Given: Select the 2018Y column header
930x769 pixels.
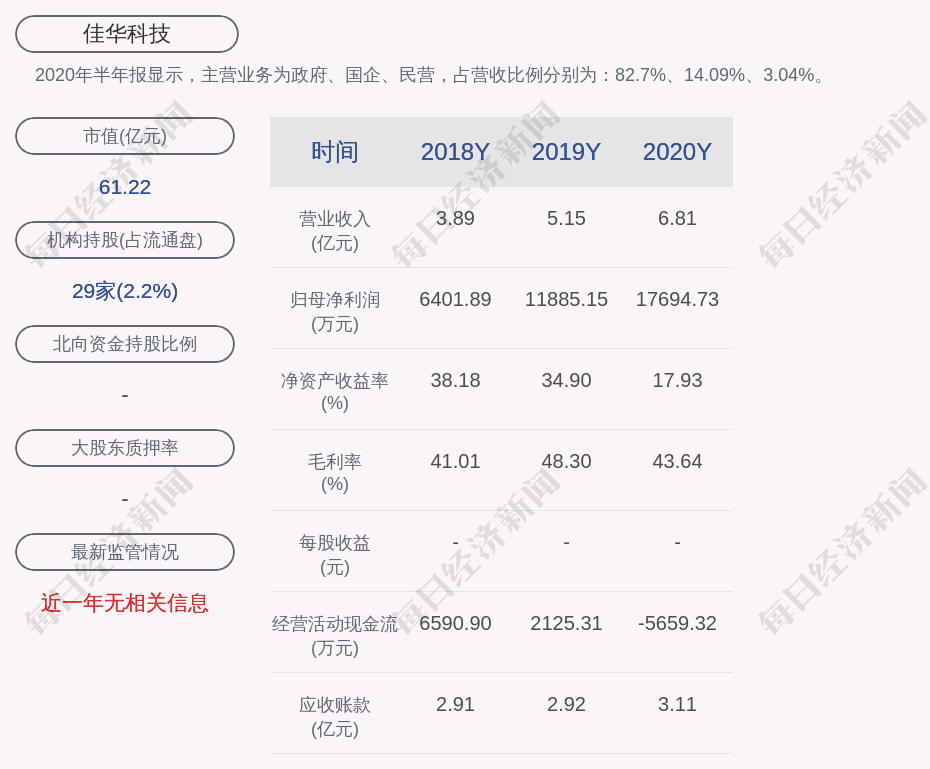Looking at the screenshot, I should [455, 152].
